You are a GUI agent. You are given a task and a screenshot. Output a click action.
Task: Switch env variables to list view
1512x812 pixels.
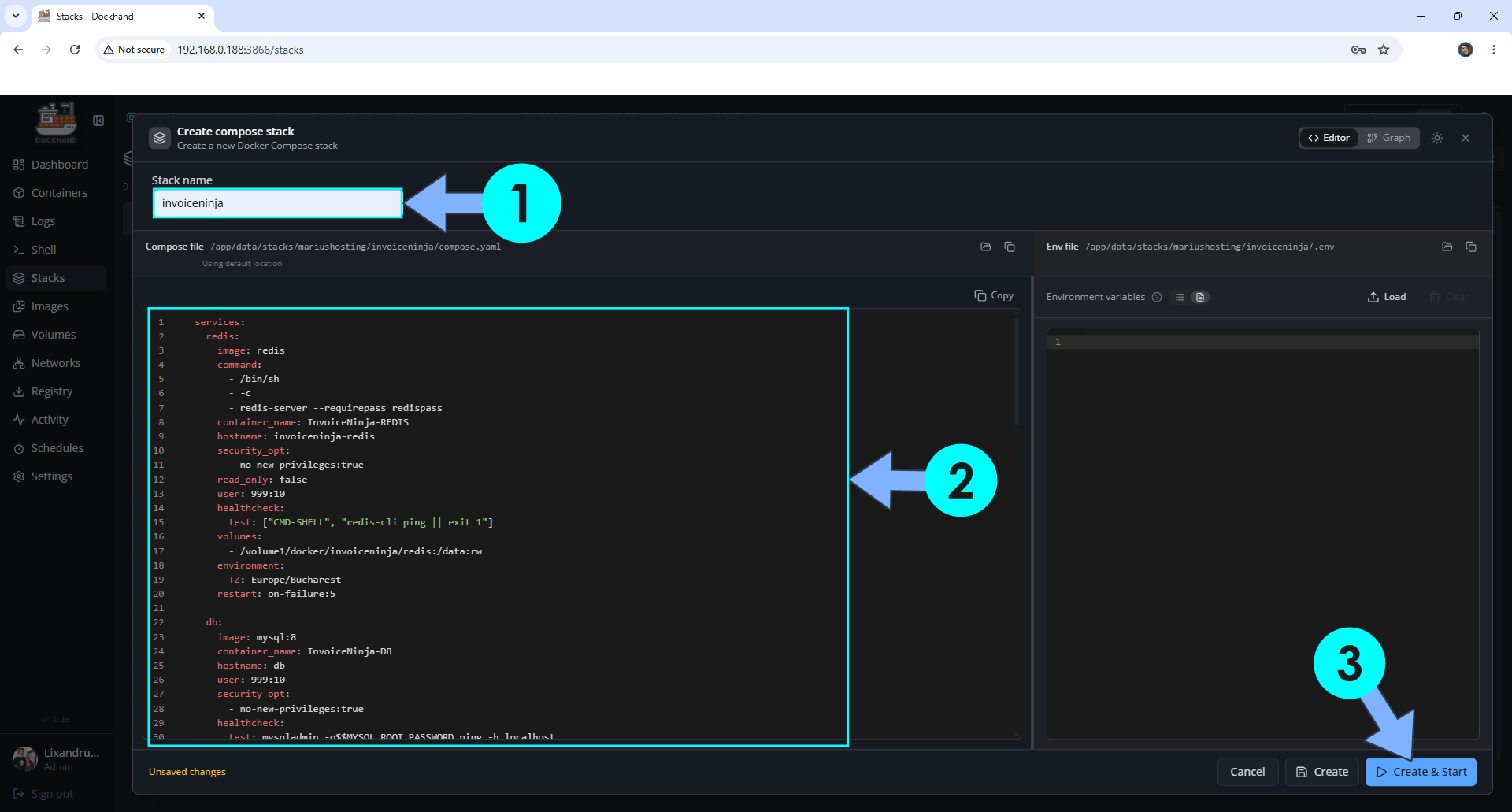pyautogui.click(x=1180, y=297)
